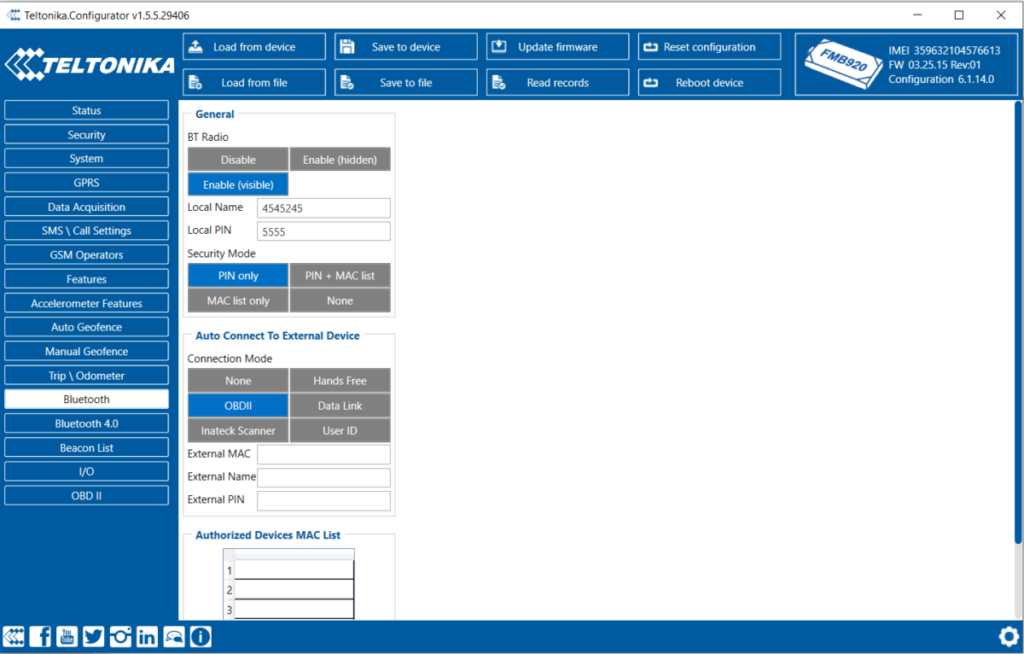Click Reboot device
The height and width of the screenshot is (654, 1024).
[709, 82]
